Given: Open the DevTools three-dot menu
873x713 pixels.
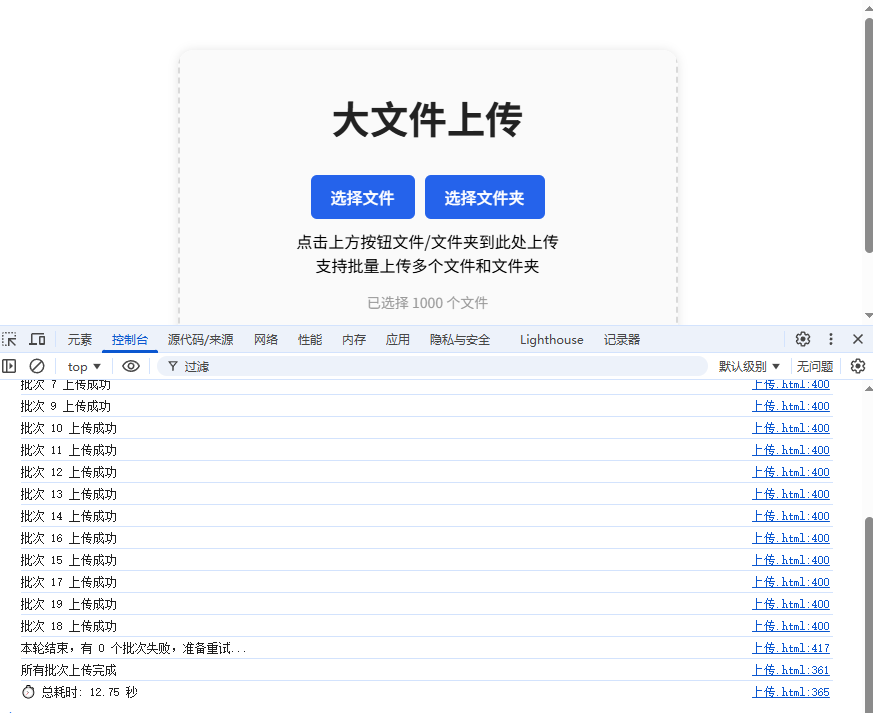Looking at the screenshot, I should [830, 339].
